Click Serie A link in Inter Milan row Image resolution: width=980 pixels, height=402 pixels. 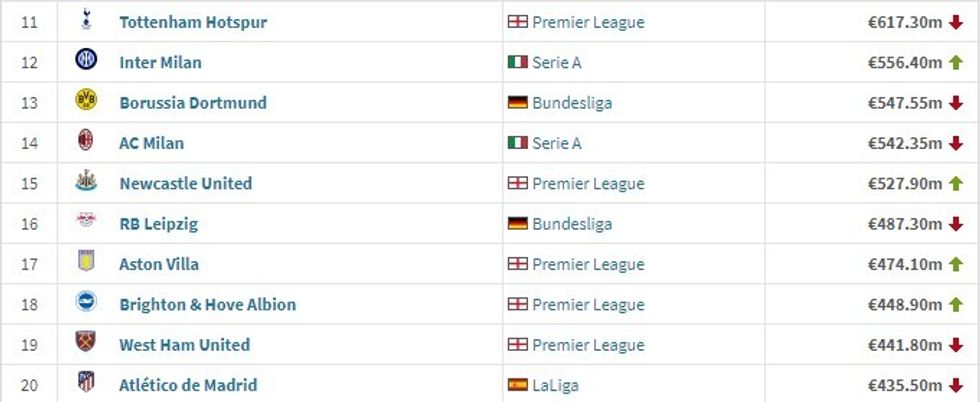(x=558, y=62)
